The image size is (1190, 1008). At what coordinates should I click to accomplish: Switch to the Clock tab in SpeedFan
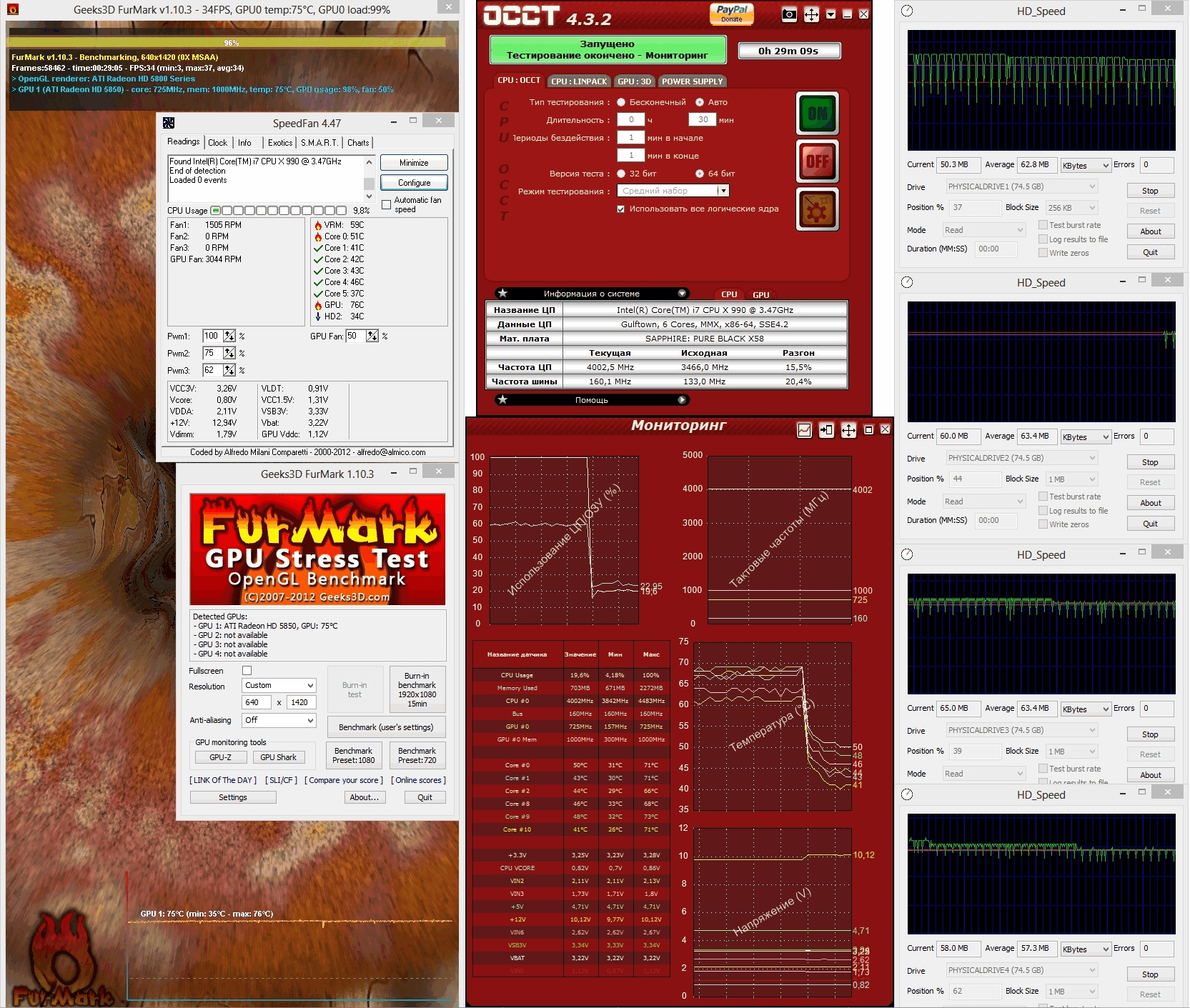tap(218, 143)
